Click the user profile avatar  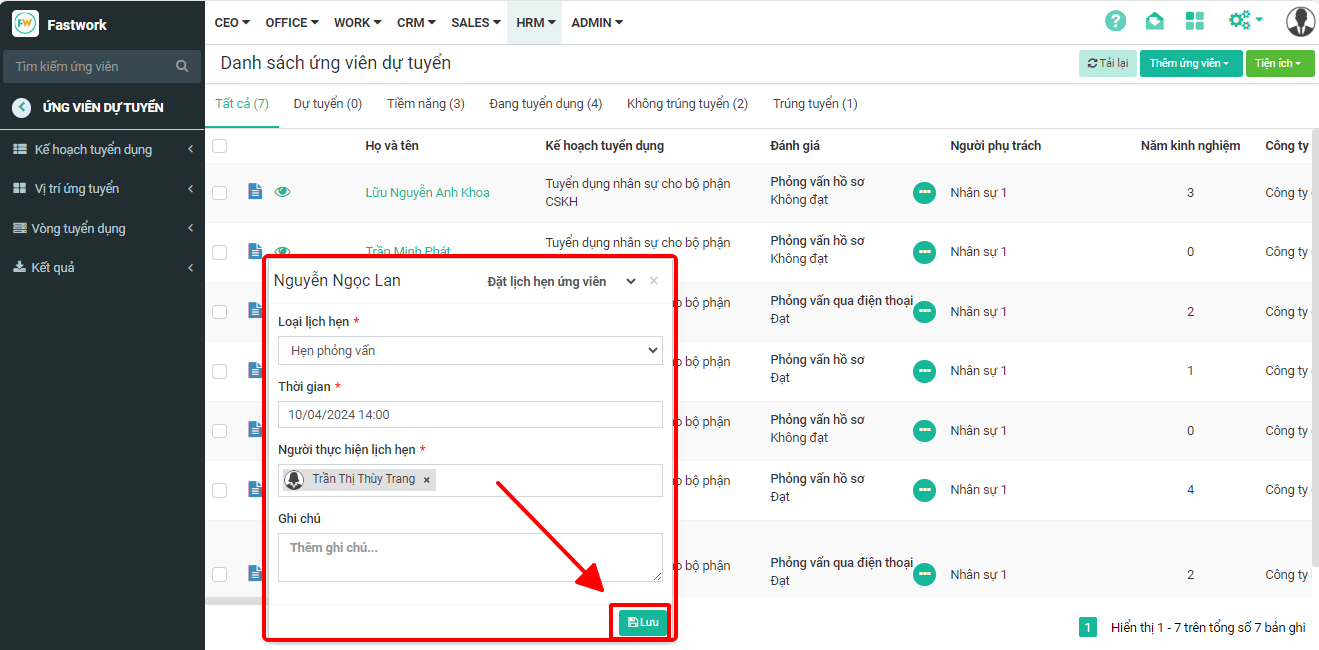pos(1300,21)
